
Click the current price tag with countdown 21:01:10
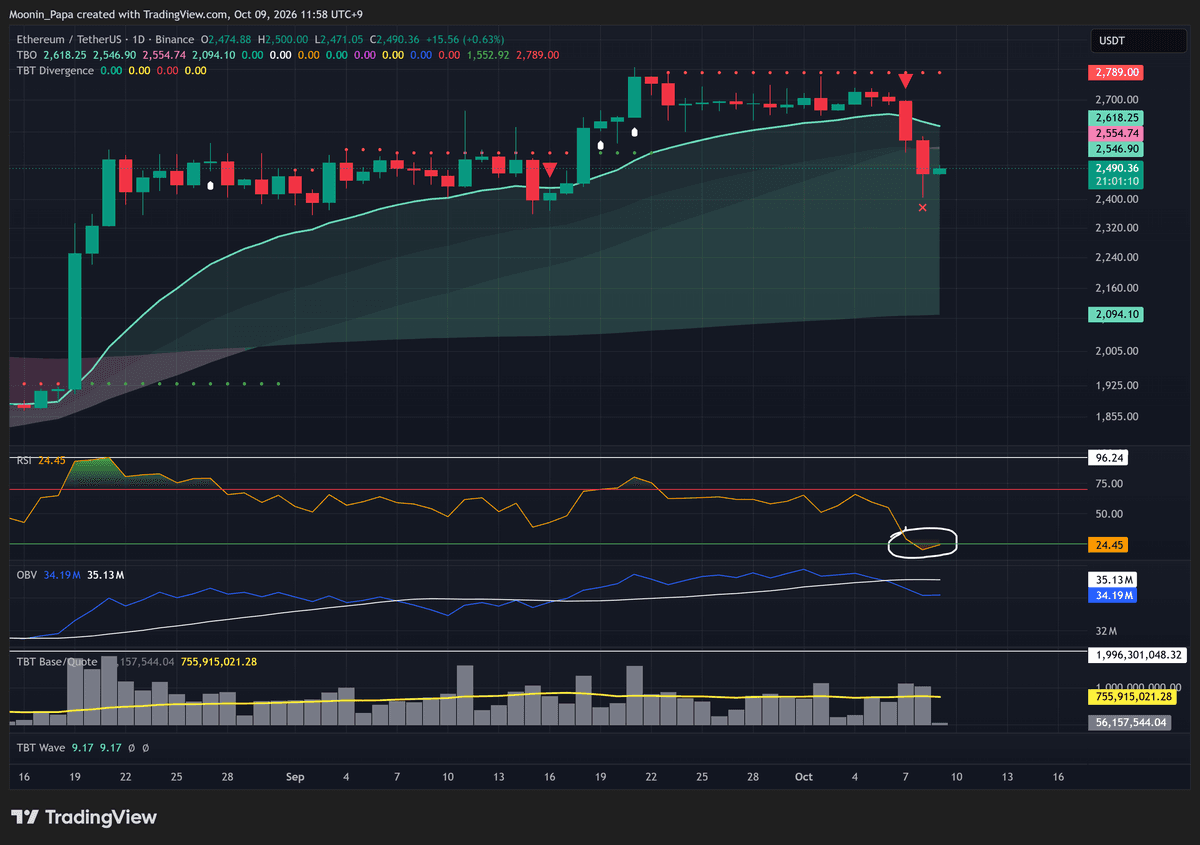pyautogui.click(x=1116, y=175)
